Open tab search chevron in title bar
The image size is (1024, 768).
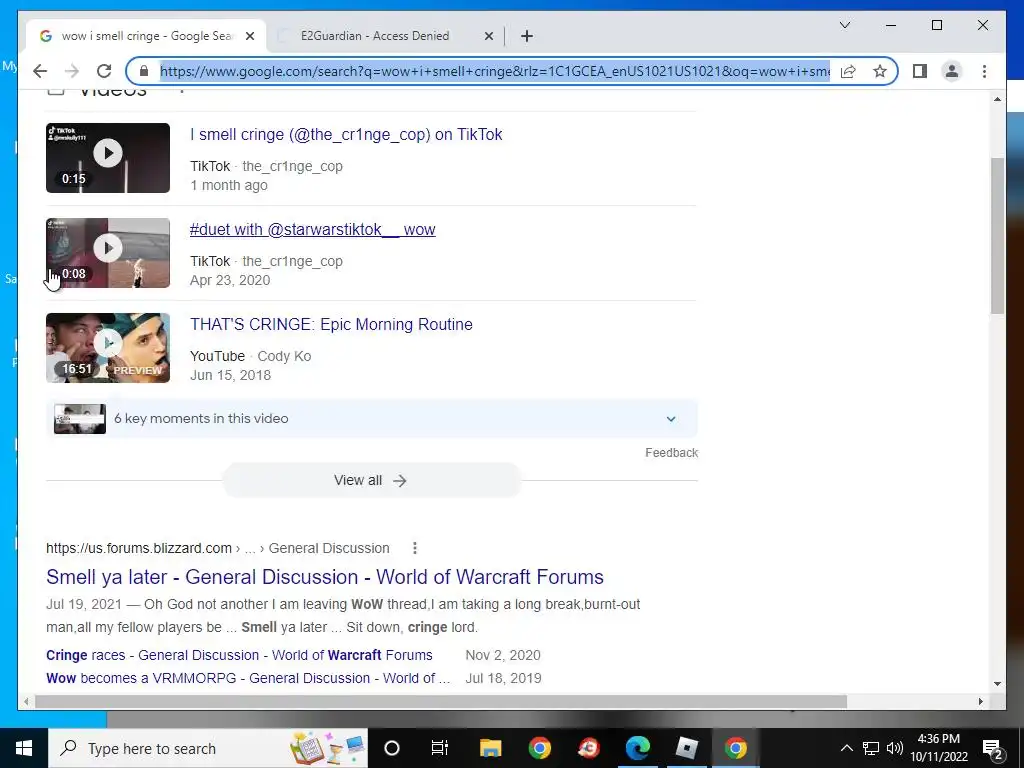coord(844,25)
